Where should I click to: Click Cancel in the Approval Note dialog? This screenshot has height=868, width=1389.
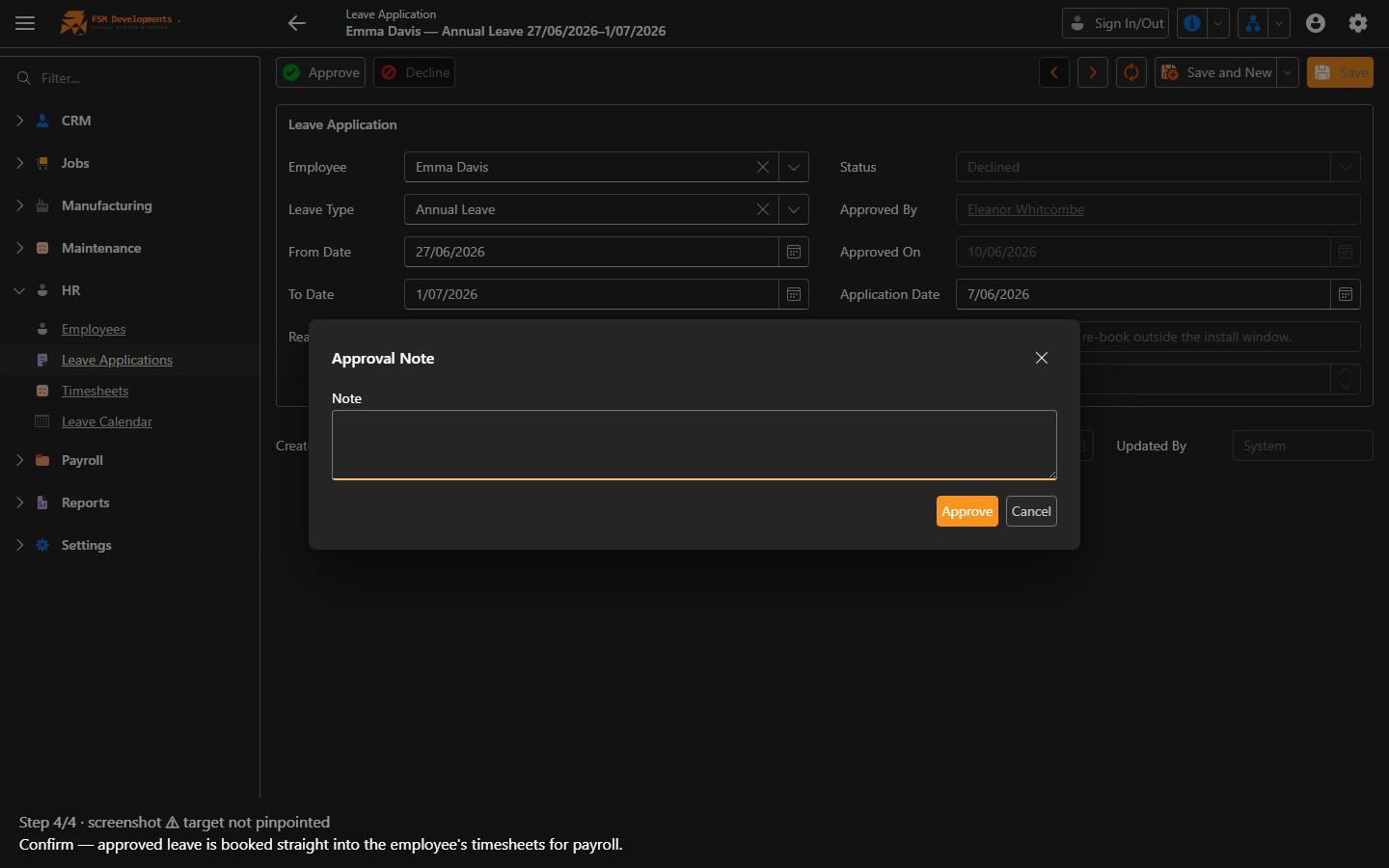point(1031,511)
